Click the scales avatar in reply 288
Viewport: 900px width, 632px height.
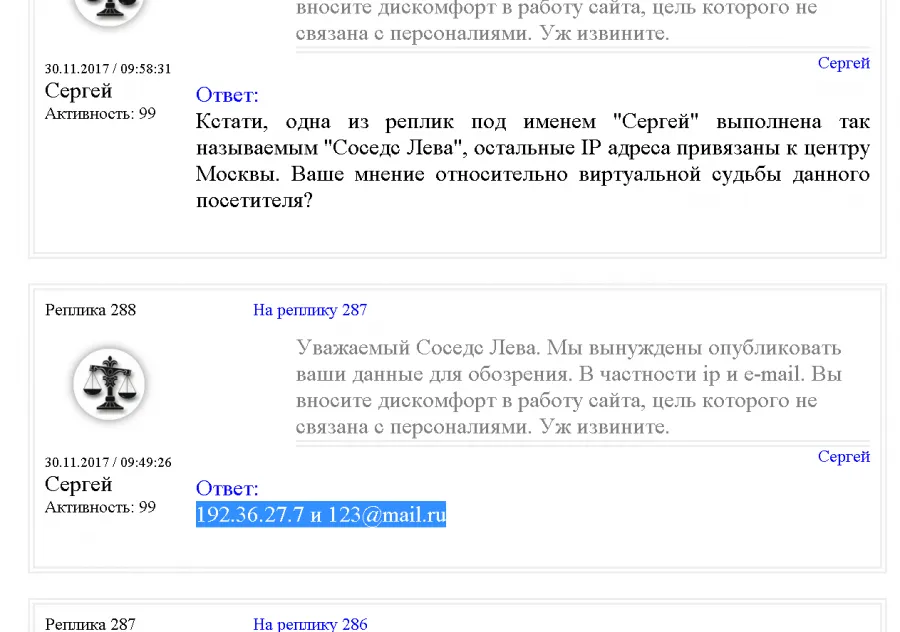(109, 384)
